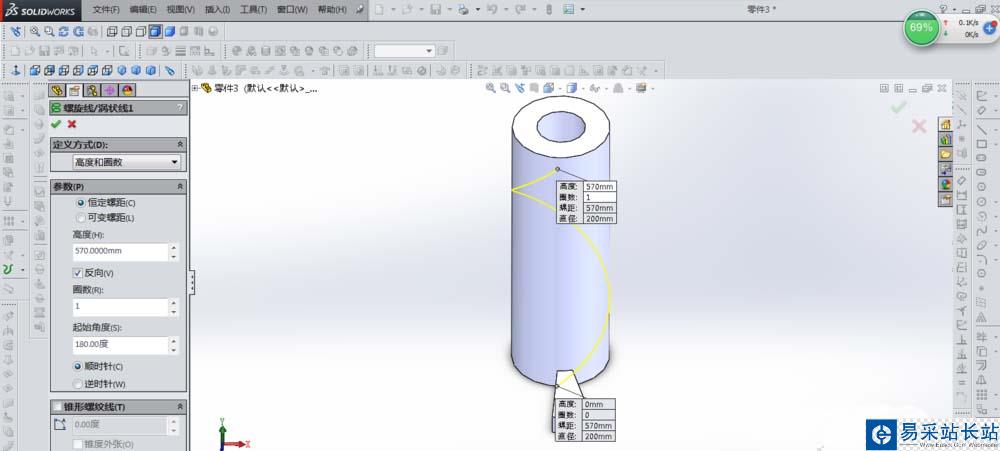Collapse the 定义方式(D) section
Viewport: 1000px width, 451px height.
[x=180, y=145]
